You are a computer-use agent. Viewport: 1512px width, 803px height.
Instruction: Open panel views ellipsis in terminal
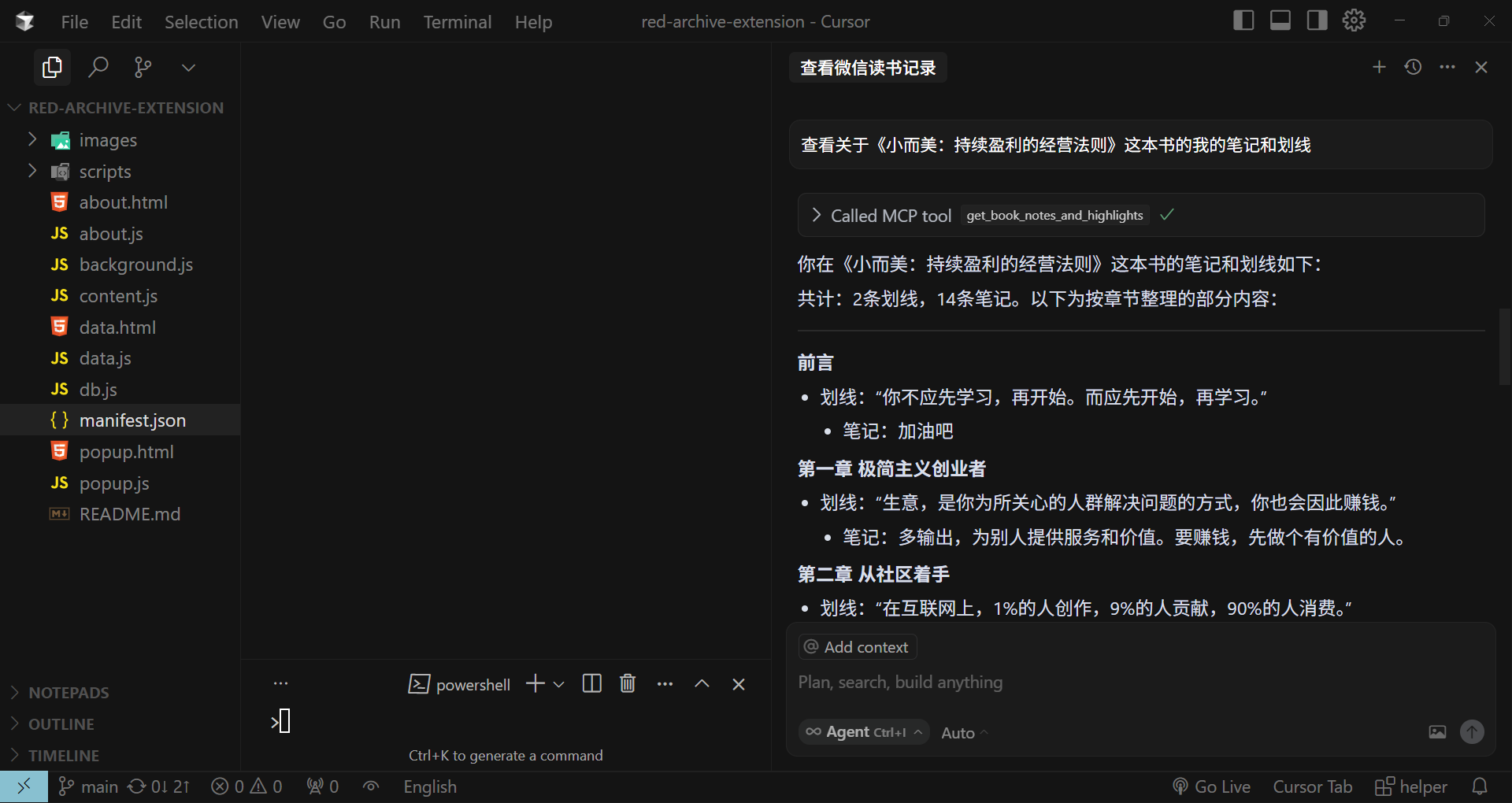280,683
